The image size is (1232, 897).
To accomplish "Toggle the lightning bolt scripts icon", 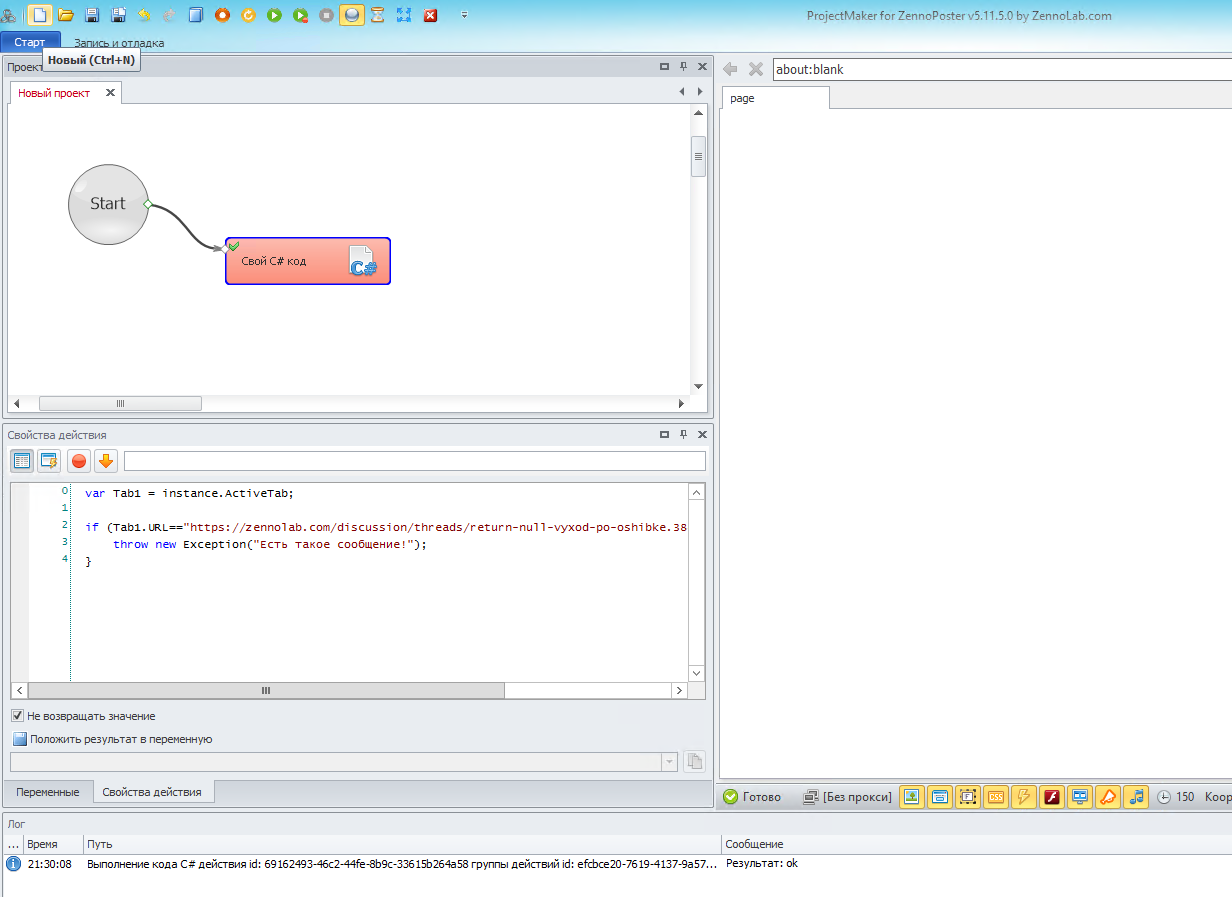I will [1023, 797].
